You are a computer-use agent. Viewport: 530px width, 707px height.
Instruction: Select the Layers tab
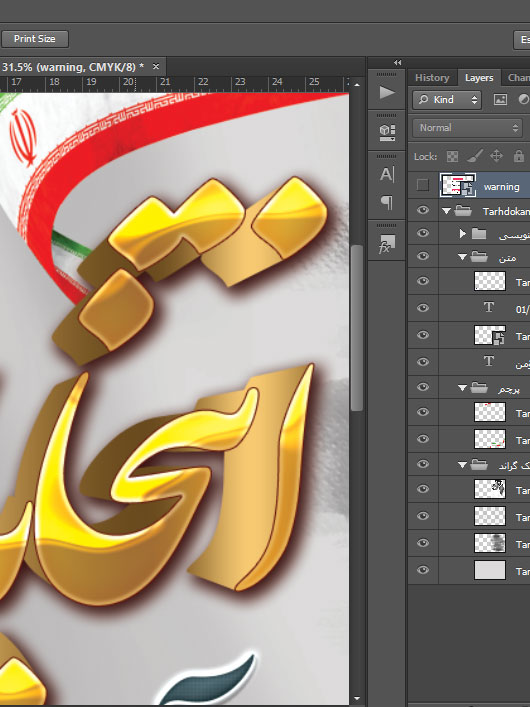tap(479, 78)
